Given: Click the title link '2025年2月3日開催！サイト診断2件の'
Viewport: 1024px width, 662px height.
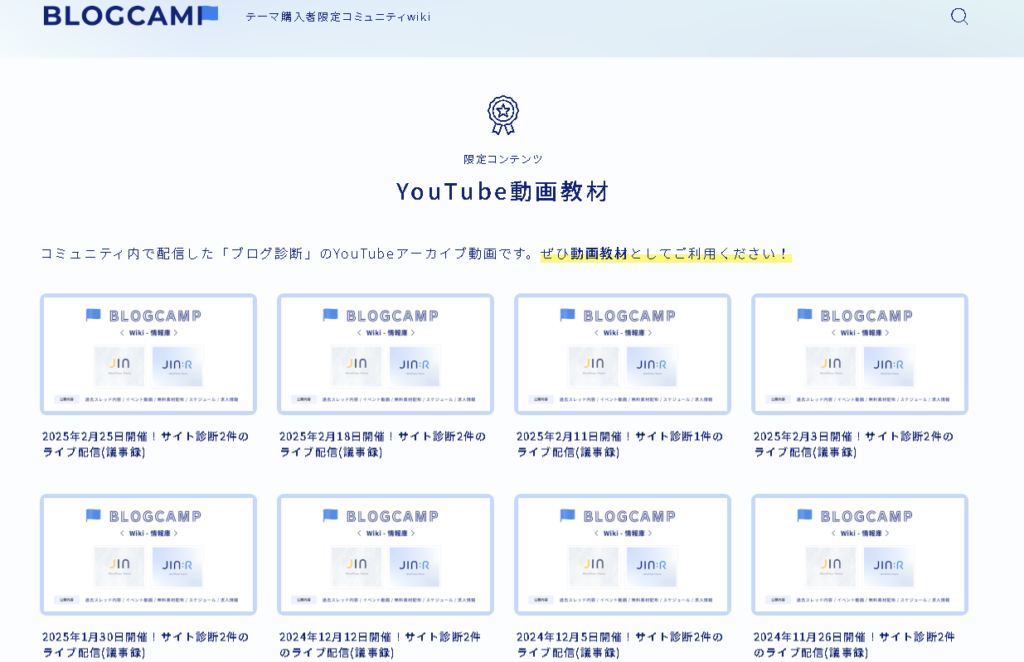Looking at the screenshot, I should coord(854,437).
